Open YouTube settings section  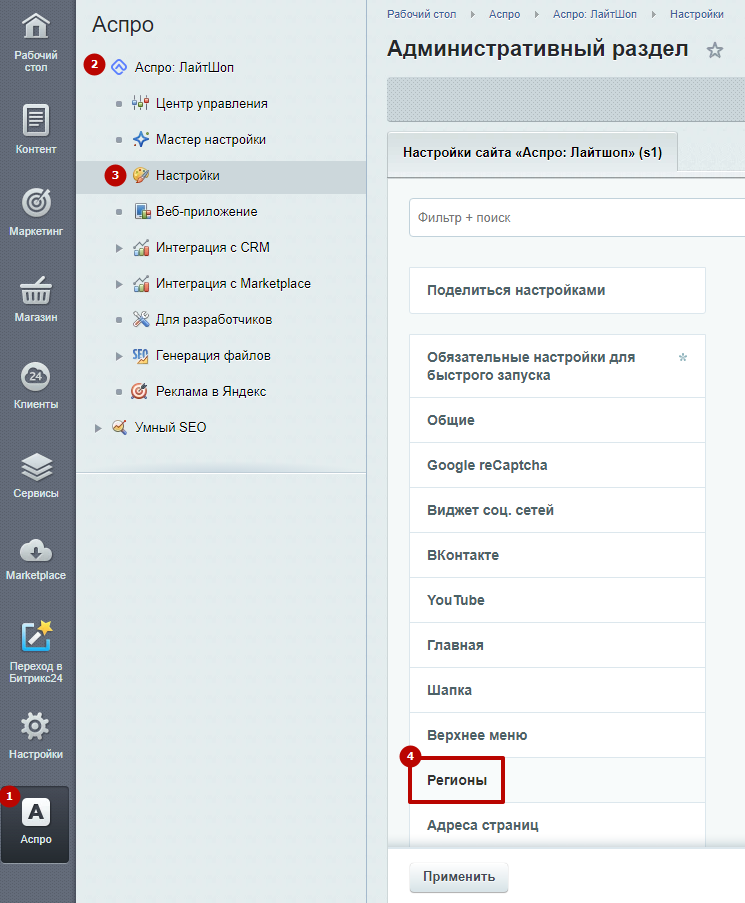tap(557, 600)
